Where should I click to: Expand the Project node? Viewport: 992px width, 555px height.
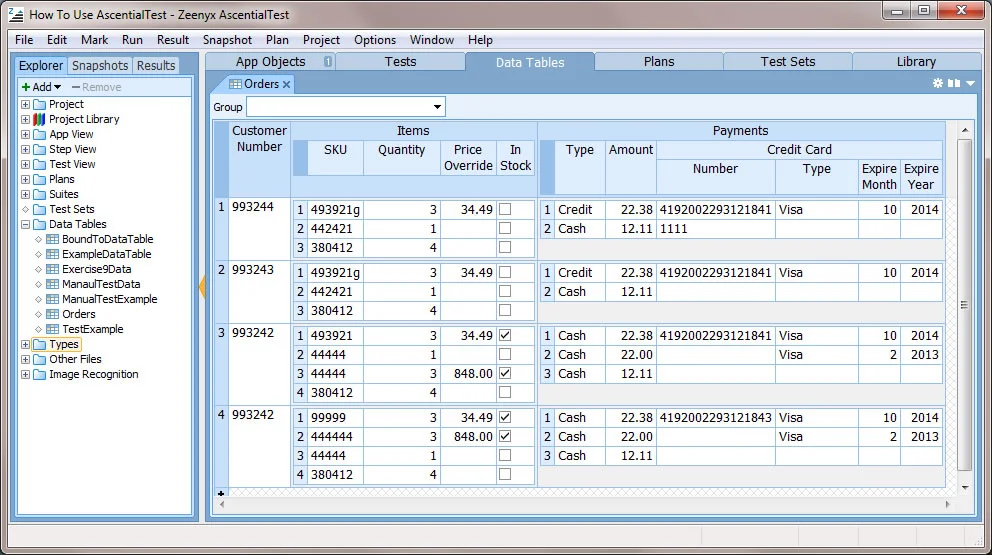25,104
